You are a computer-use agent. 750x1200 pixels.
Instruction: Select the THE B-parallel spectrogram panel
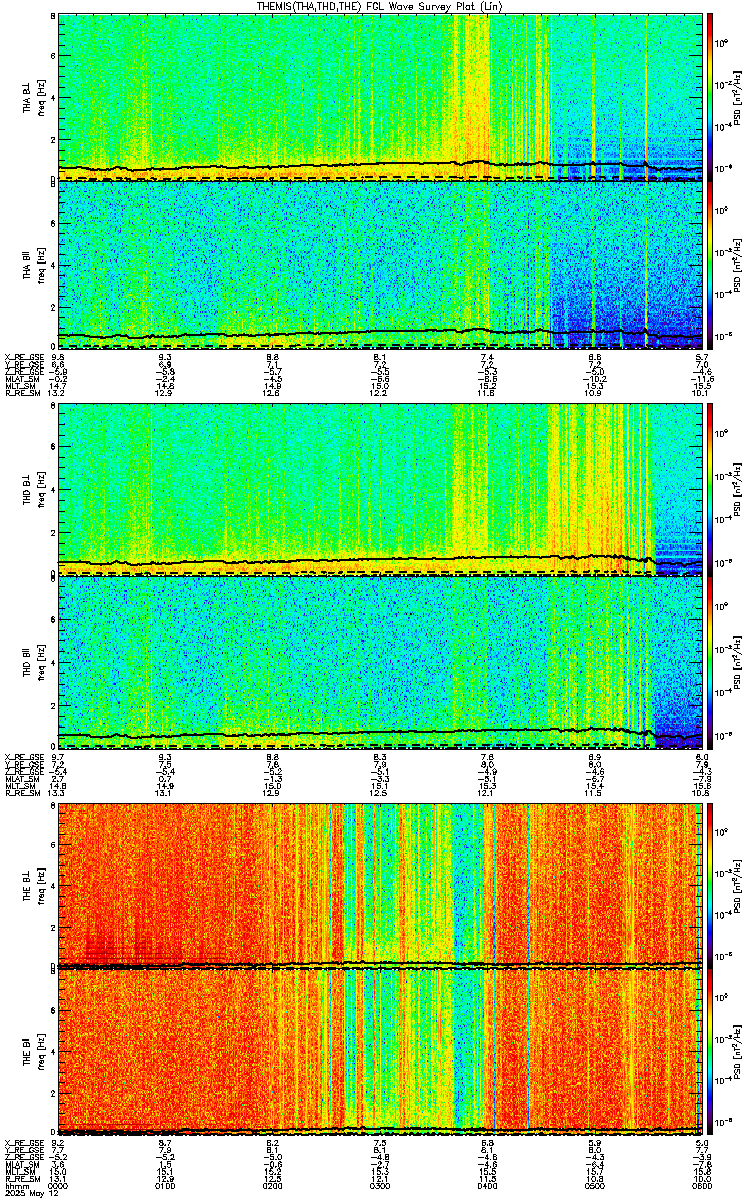(380, 1050)
